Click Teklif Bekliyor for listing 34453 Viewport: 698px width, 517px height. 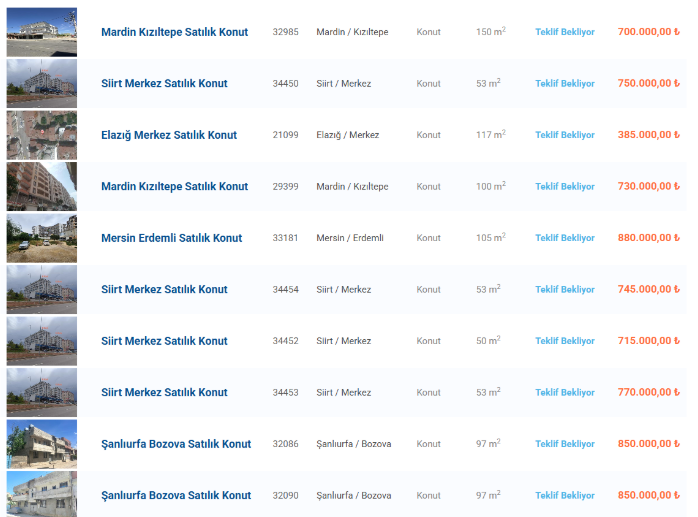[x=564, y=392]
